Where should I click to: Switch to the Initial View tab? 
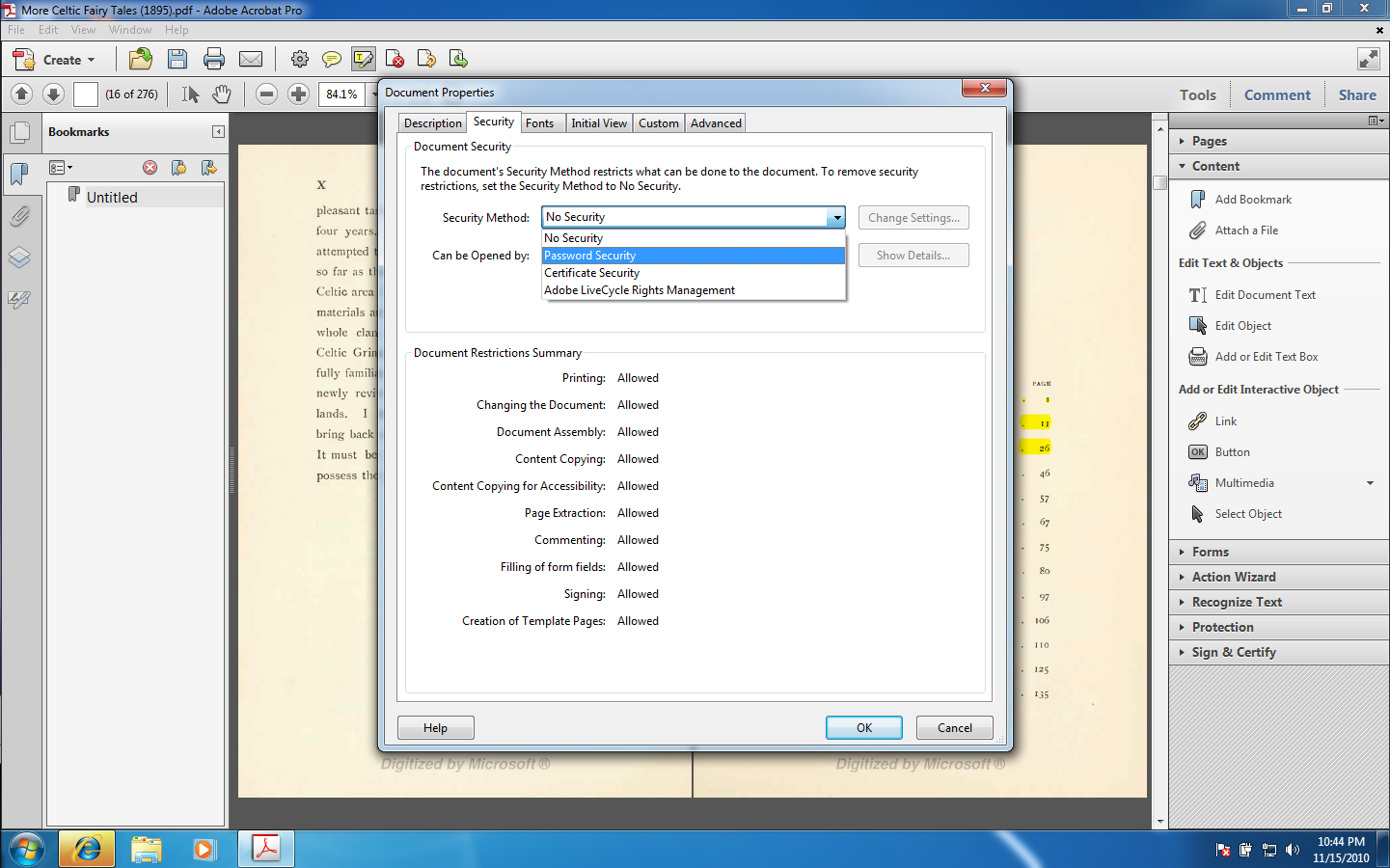point(598,123)
